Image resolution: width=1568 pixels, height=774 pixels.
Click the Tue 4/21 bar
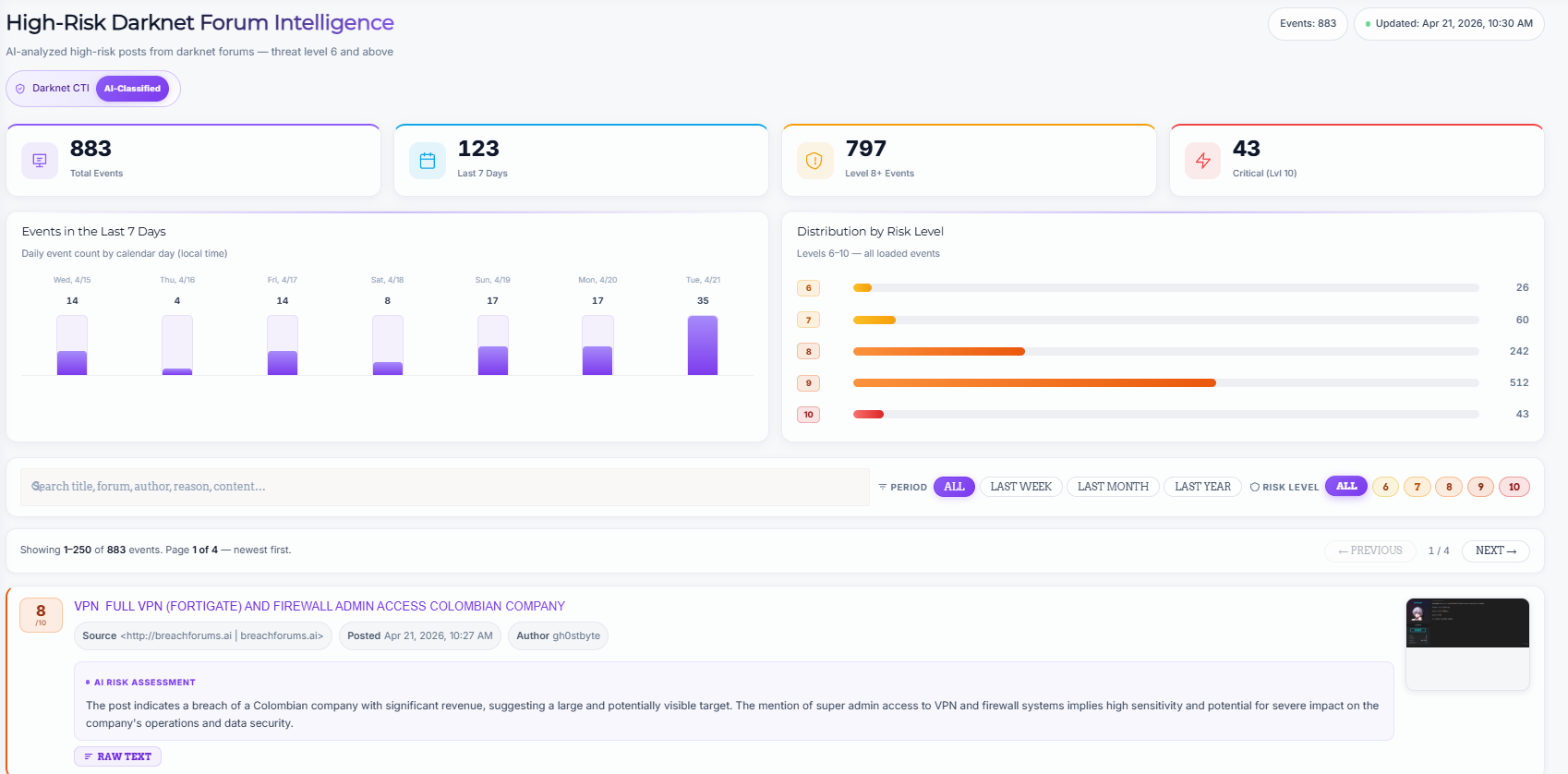point(703,345)
